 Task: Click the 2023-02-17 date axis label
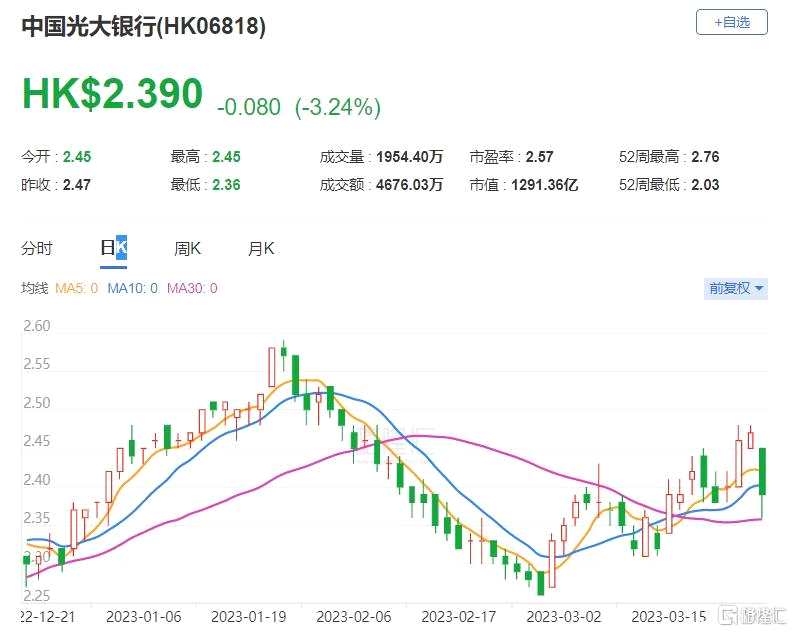coord(459,617)
